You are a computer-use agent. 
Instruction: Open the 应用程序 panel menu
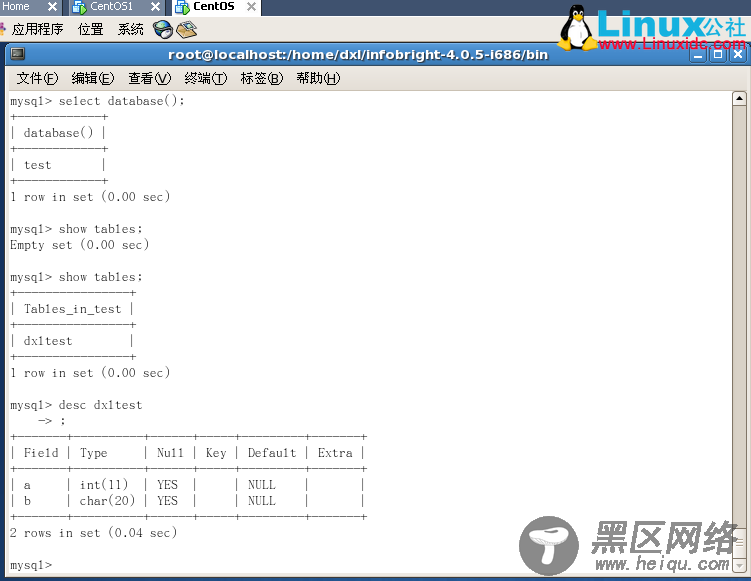pyautogui.click(x=37, y=29)
